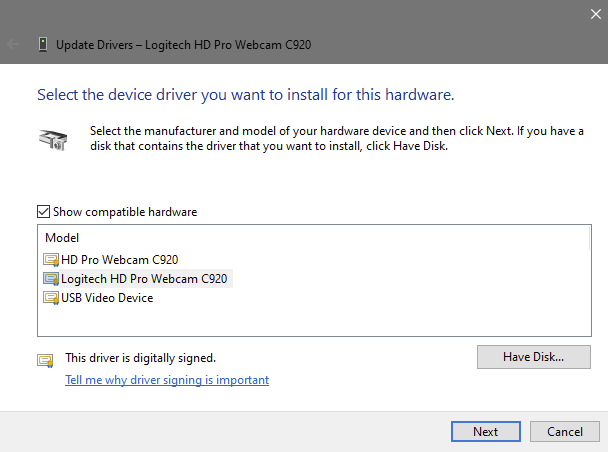Open Tell me why driver signing is important
This screenshot has width=608, height=452.
[x=167, y=380]
